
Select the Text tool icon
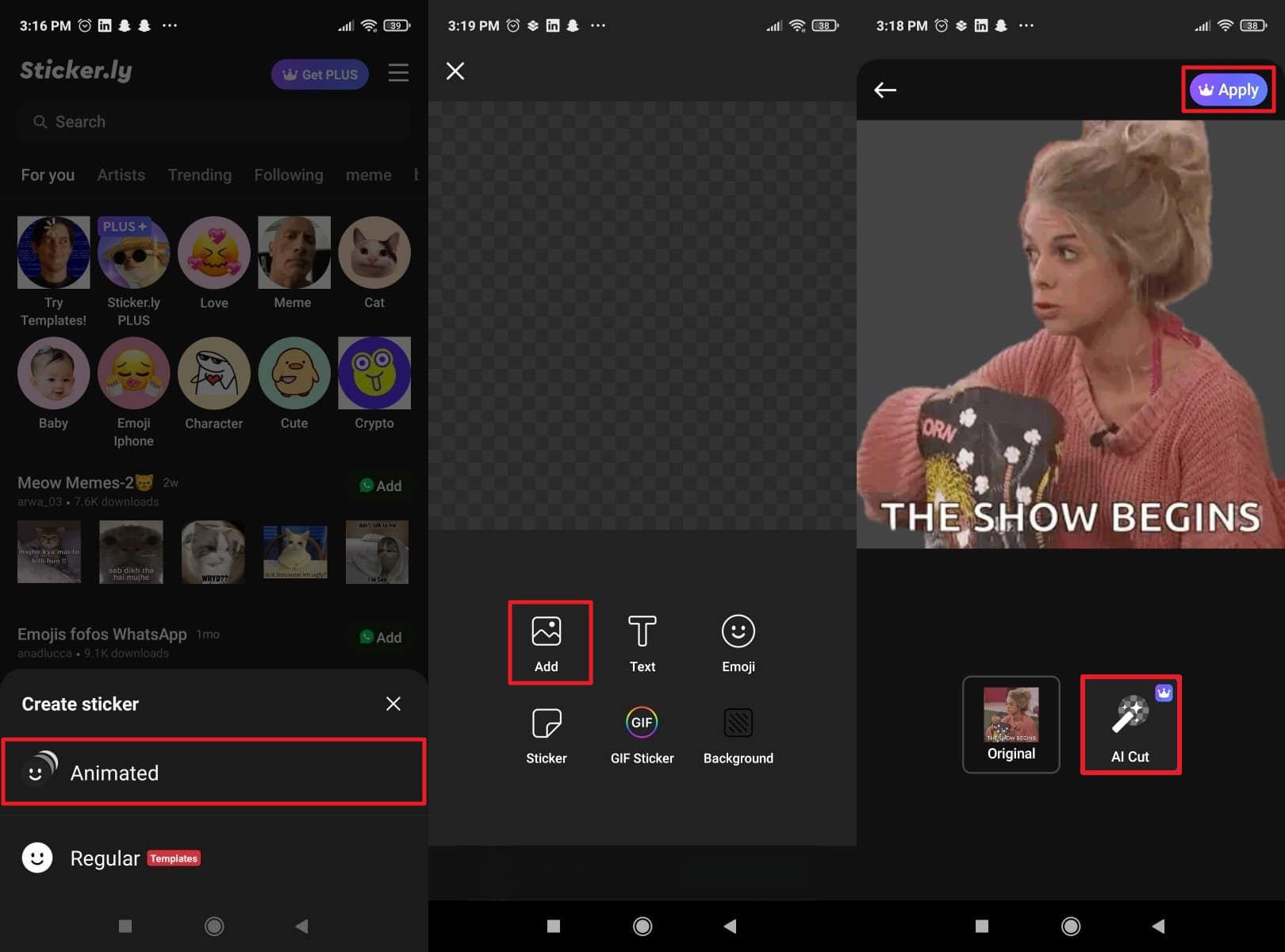pyautogui.click(x=642, y=632)
